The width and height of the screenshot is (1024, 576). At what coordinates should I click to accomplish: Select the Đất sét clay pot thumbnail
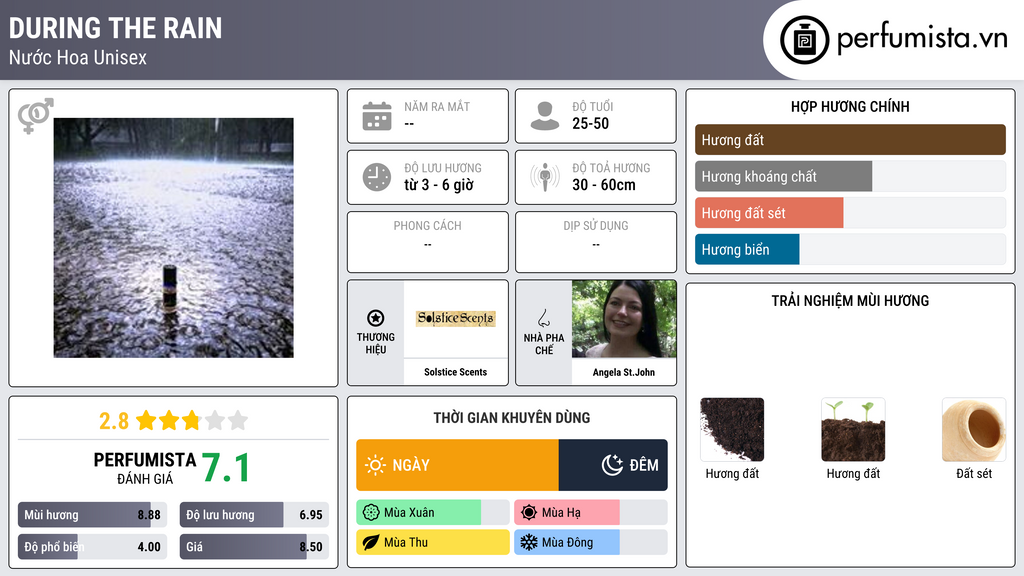pos(974,430)
